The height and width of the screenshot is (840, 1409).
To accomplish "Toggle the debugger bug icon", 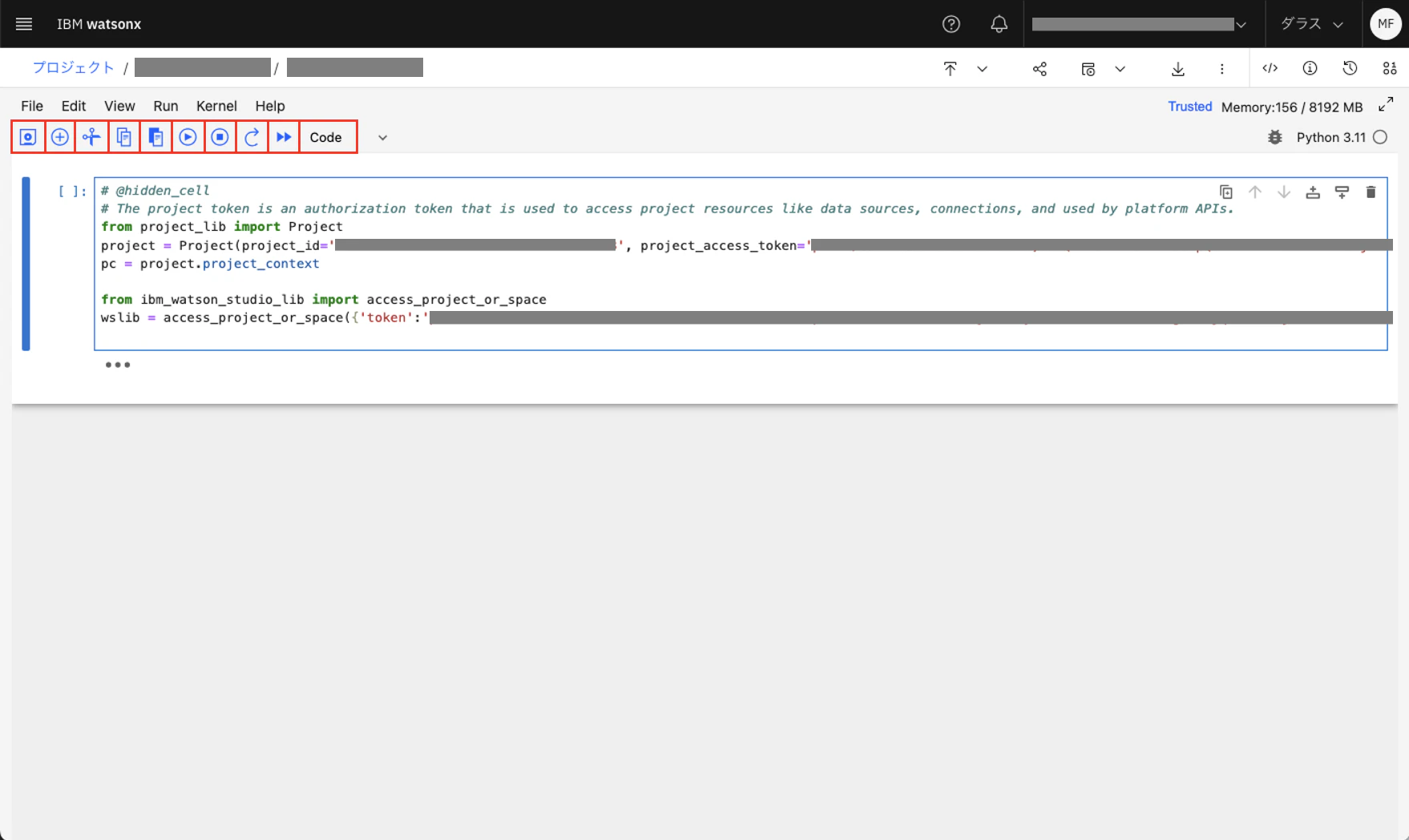I will click(1274, 138).
